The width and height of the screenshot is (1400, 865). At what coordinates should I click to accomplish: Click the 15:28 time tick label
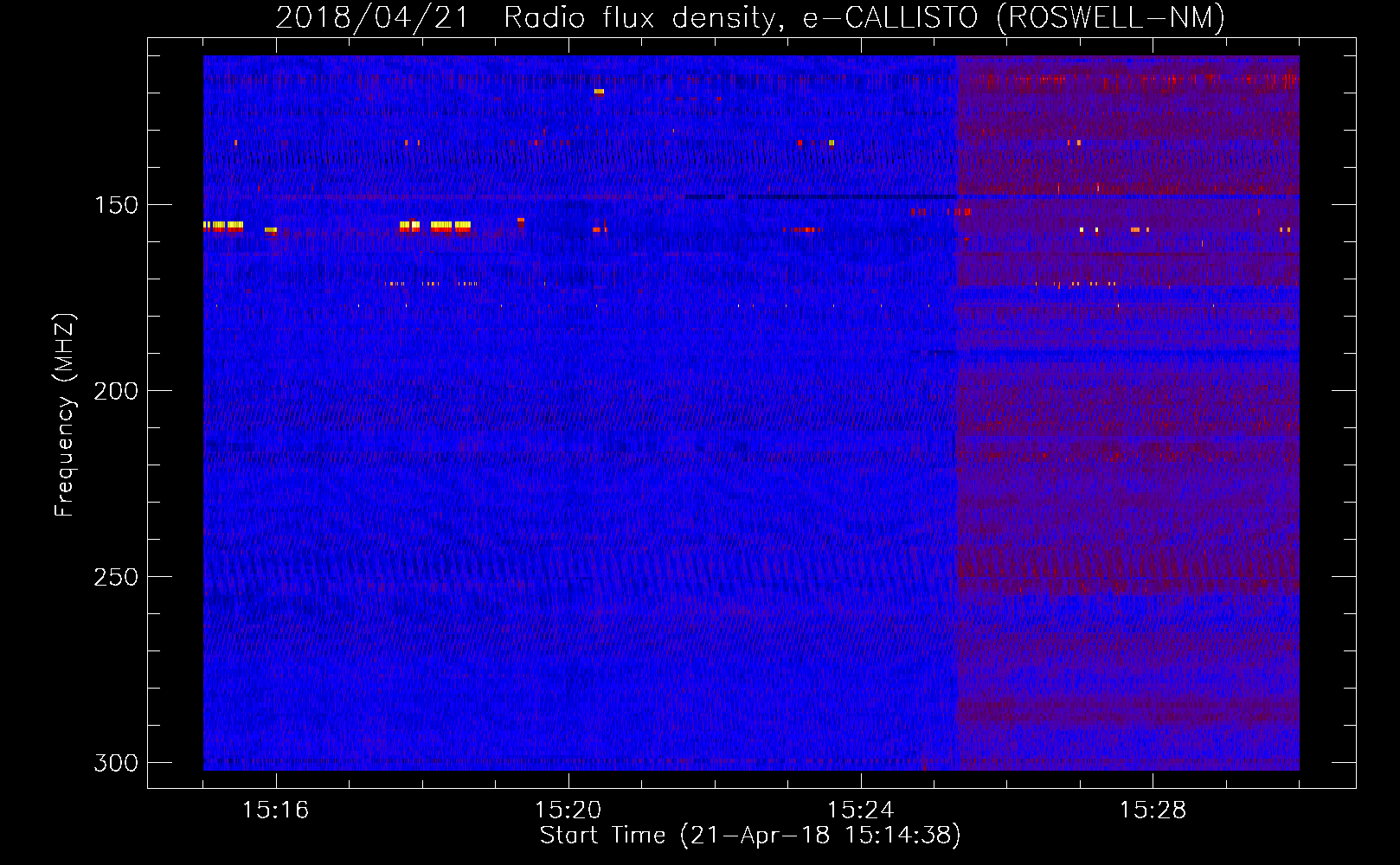1153,811
